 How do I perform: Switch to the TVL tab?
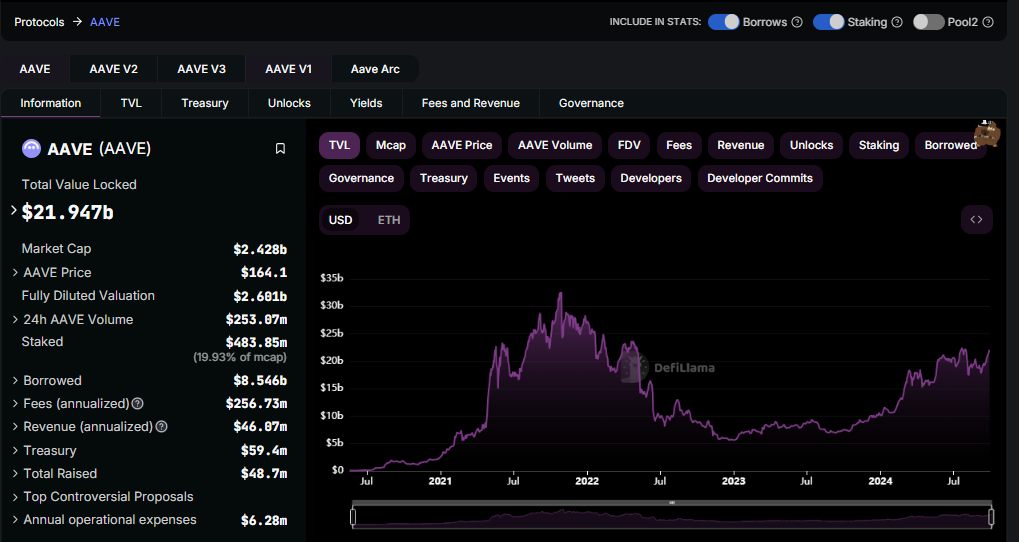tap(131, 103)
